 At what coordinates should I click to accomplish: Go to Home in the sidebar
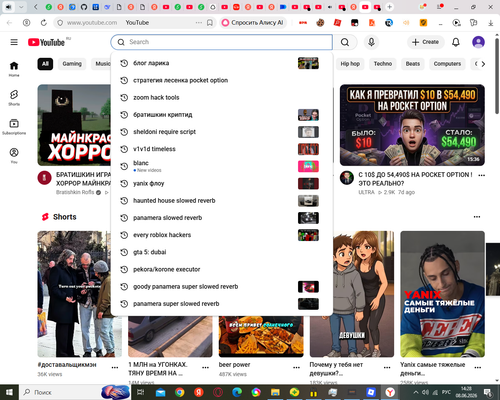pyautogui.click(x=14, y=69)
